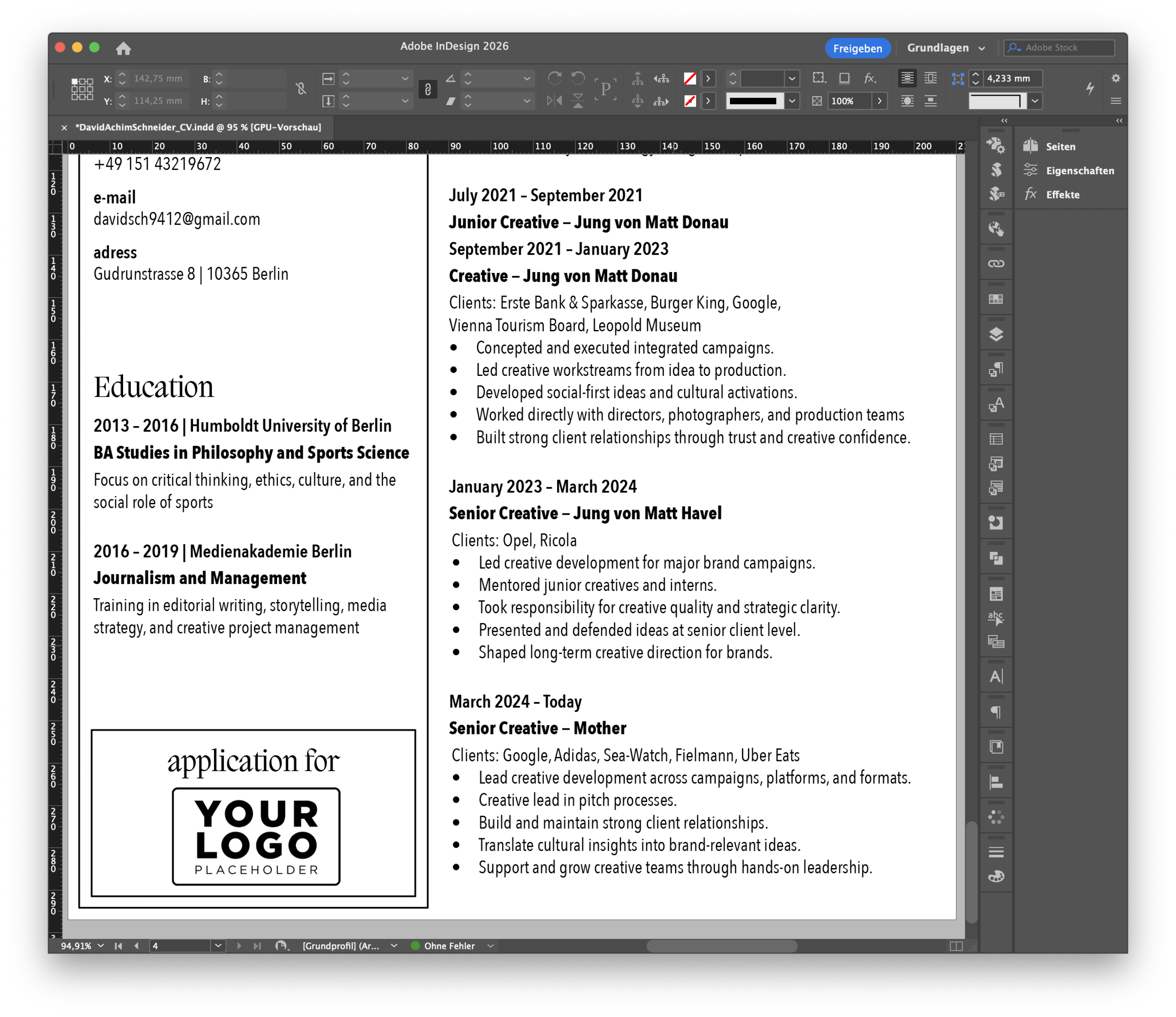Open the stroke style dropdown
The height and width of the screenshot is (1017, 1176).
[792, 101]
